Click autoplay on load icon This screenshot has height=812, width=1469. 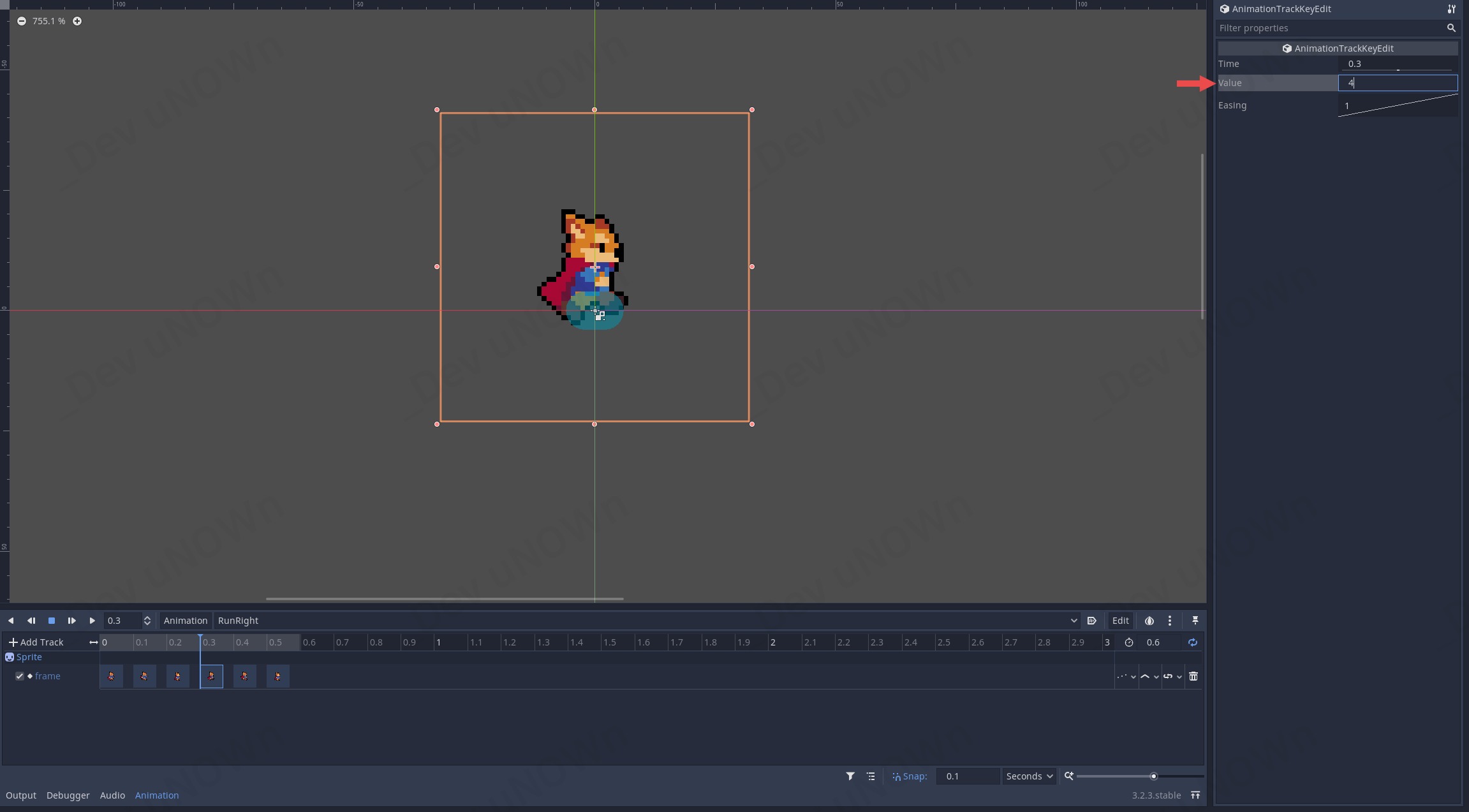click(1091, 621)
